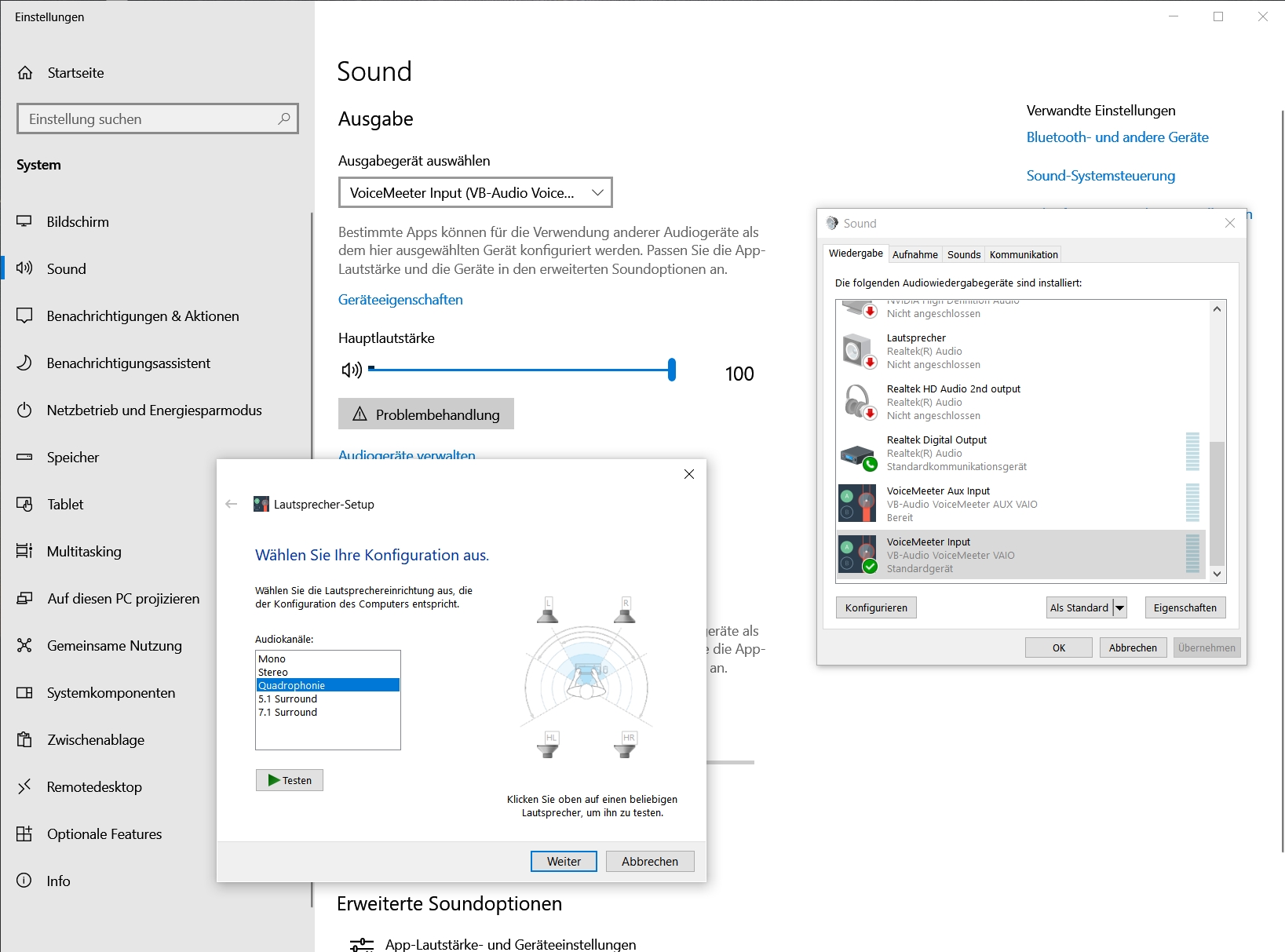Viewport: 1285px width, 952px height.
Task: Open Bildschirm display settings
Action: coord(78,222)
